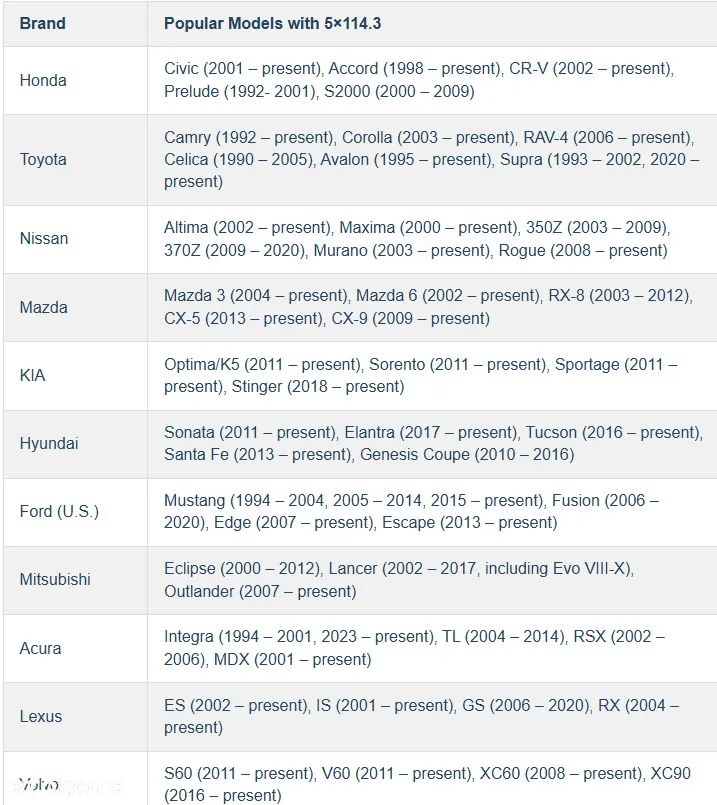
Task: Click the Acura brand cell
Action: (x=40, y=648)
